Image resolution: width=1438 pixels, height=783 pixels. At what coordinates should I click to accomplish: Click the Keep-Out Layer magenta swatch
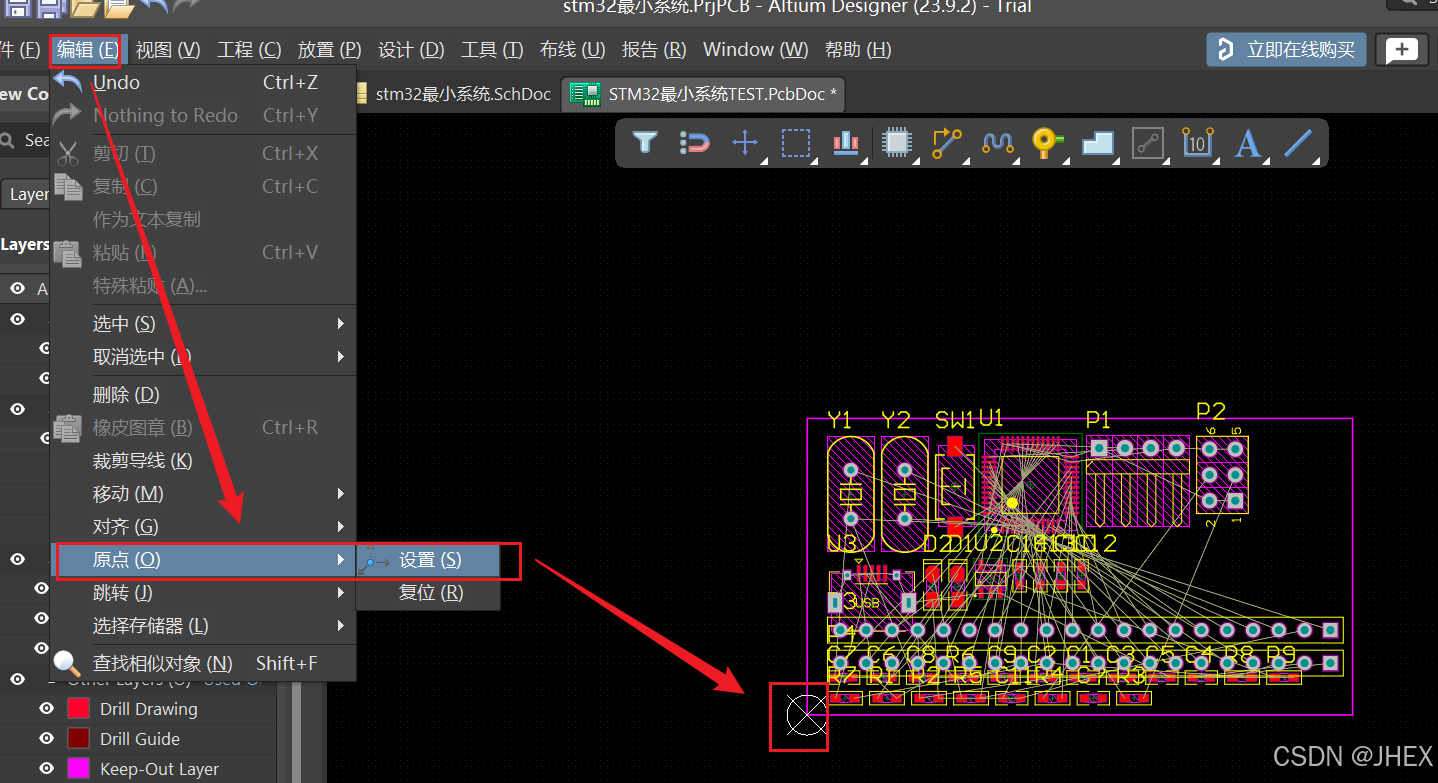click(x=79, y=768)
